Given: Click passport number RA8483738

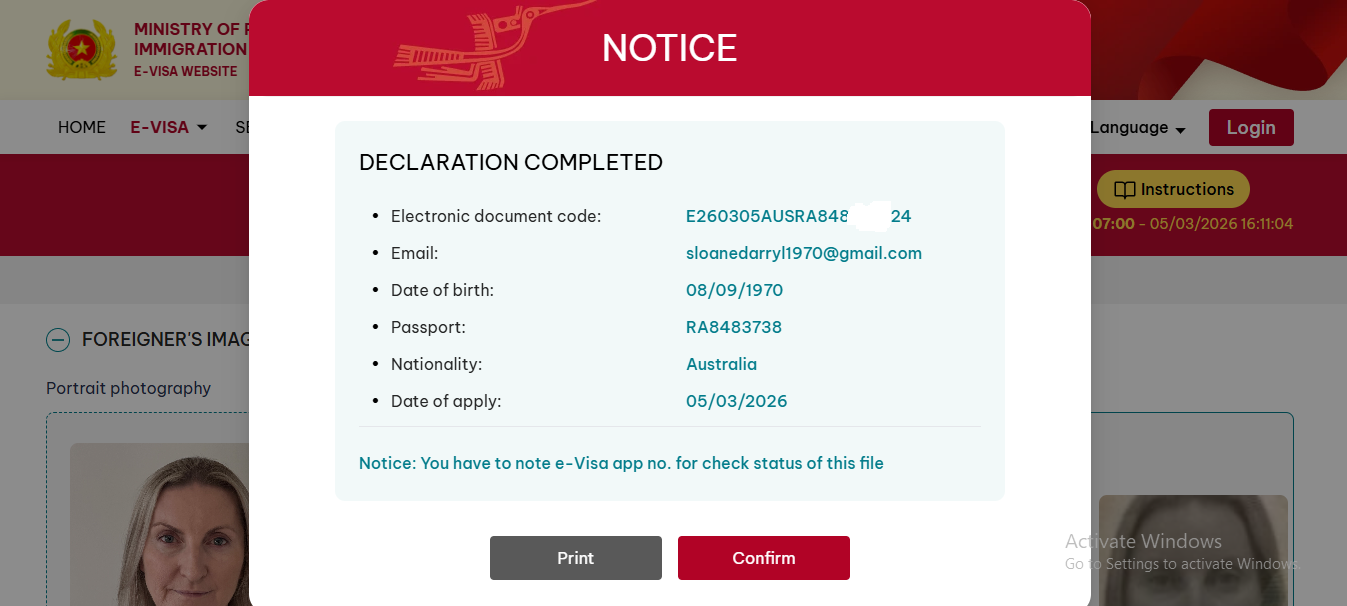Looking at the screenshot, I should [x=733, y=327].
